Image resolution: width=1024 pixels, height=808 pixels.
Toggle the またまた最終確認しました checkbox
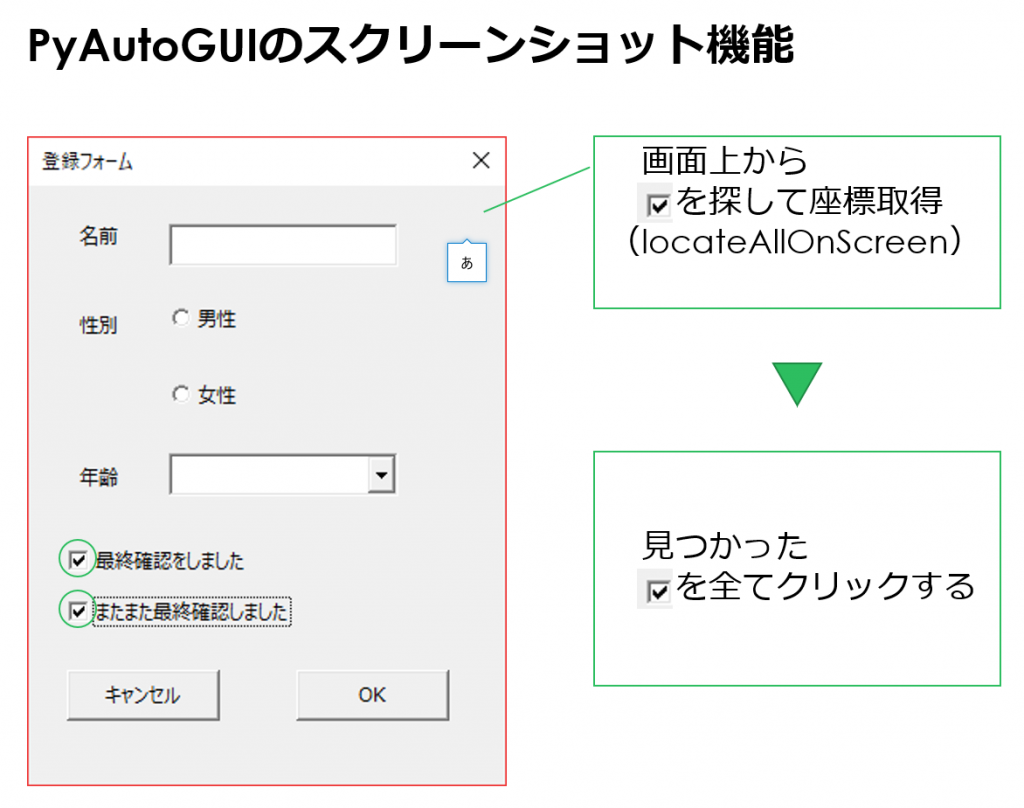click(x=78, y=611)
